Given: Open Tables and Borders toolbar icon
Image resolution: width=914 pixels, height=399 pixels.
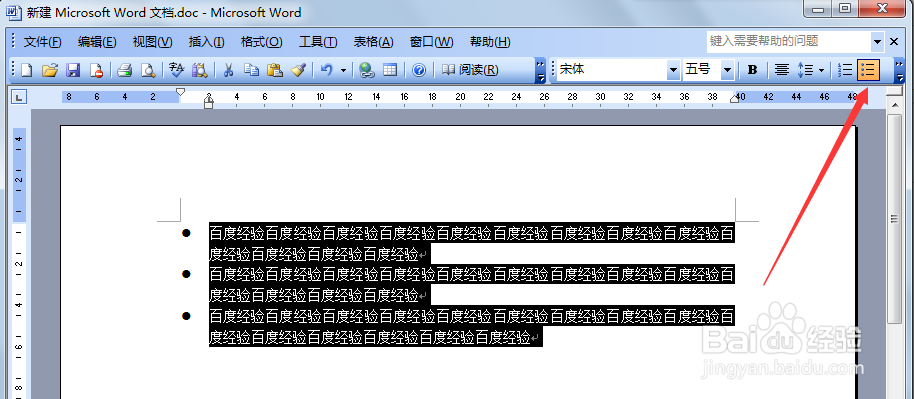Looking at the screenshot, I should [x=389, y=71].
